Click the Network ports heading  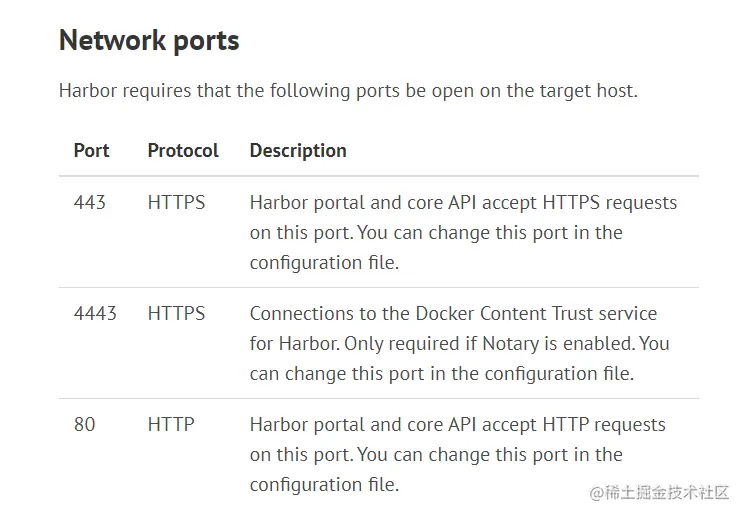tap(149, 41)
